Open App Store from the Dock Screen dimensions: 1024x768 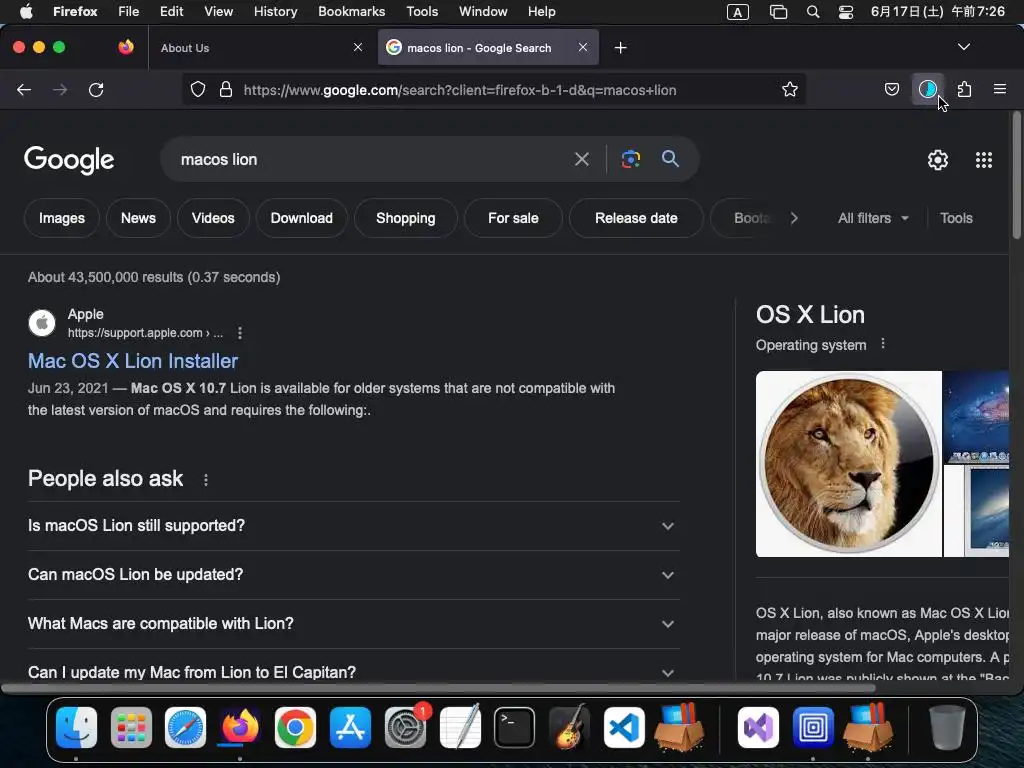tap(350, 728)
